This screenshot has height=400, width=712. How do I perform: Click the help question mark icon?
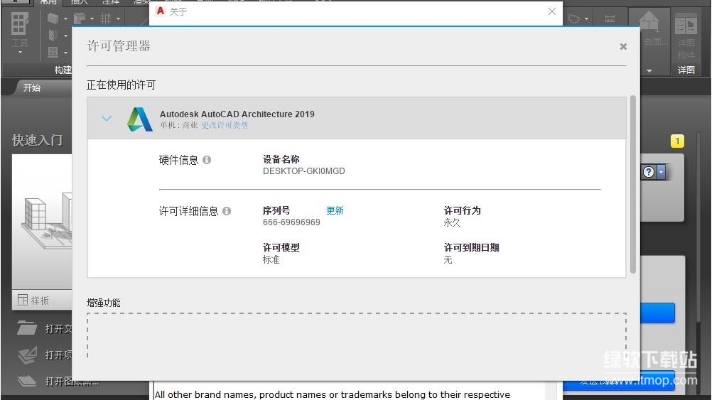[648, 172]
